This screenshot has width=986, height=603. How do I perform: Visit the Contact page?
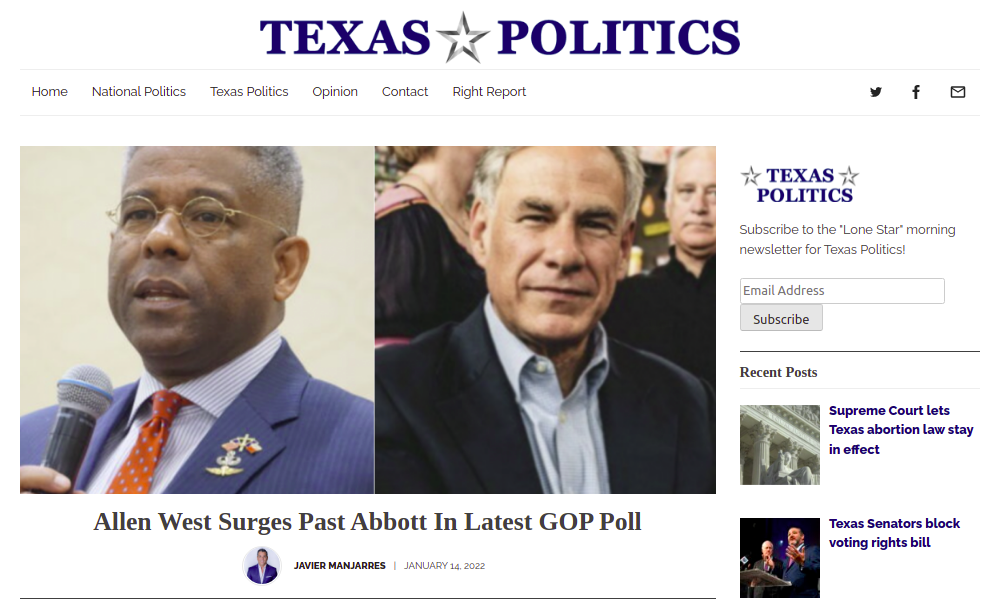point(405,92)
